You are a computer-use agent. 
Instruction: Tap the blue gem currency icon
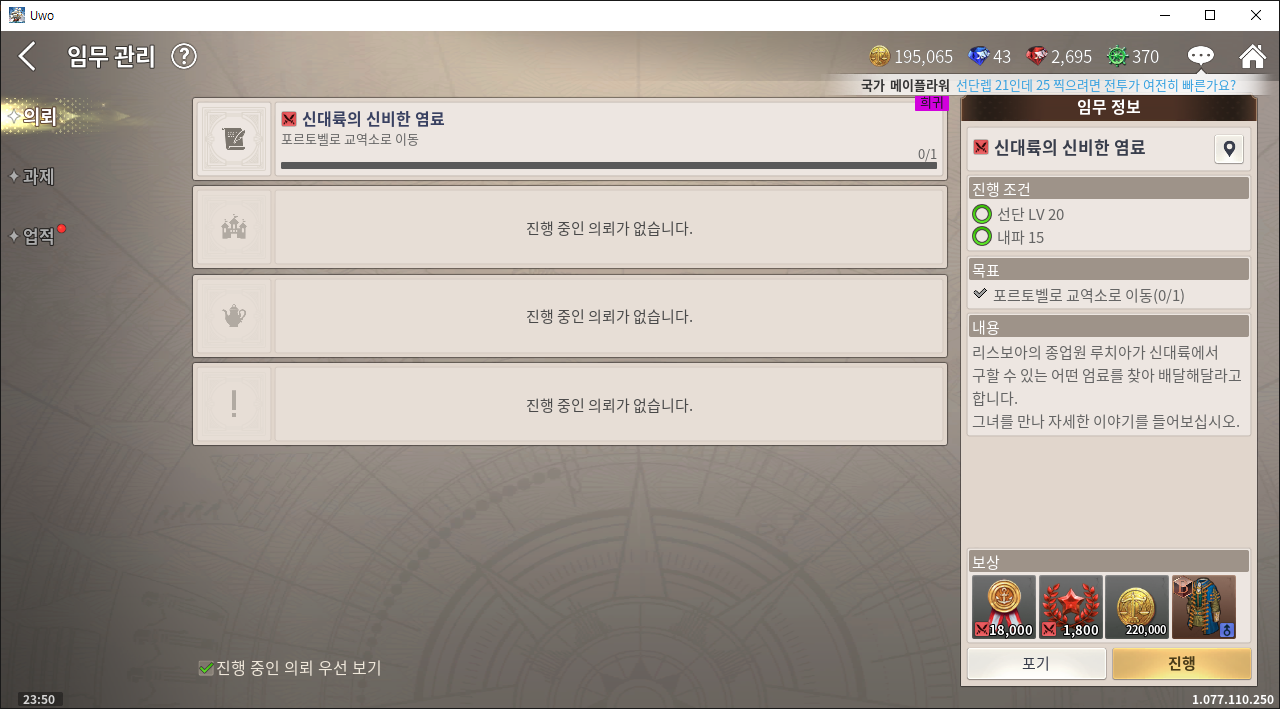(979, 56)
